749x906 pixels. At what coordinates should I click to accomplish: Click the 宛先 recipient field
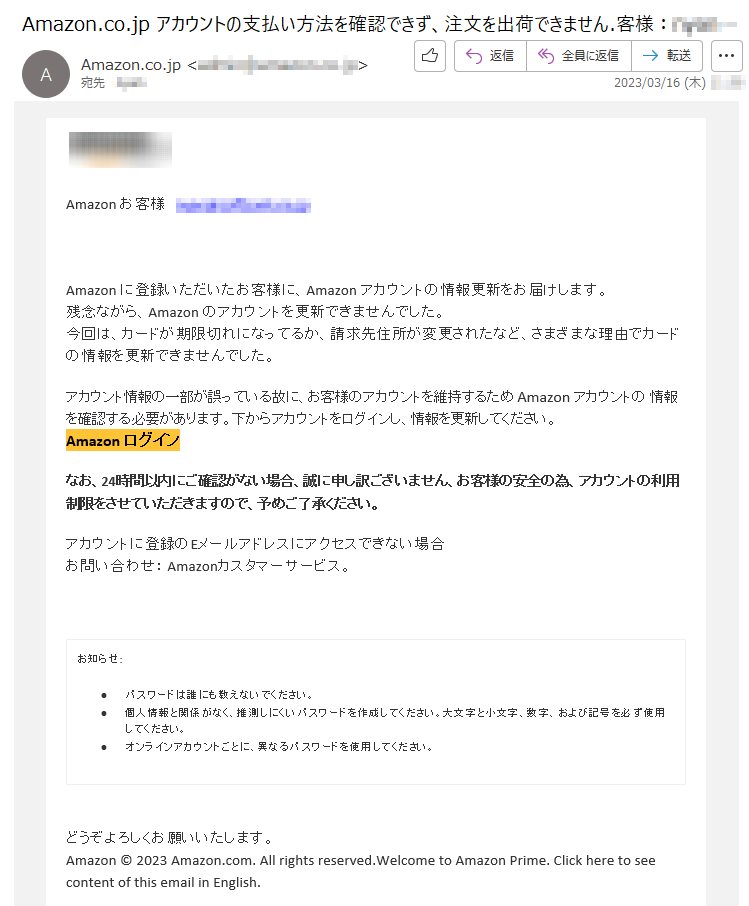(x=113, y=83)
